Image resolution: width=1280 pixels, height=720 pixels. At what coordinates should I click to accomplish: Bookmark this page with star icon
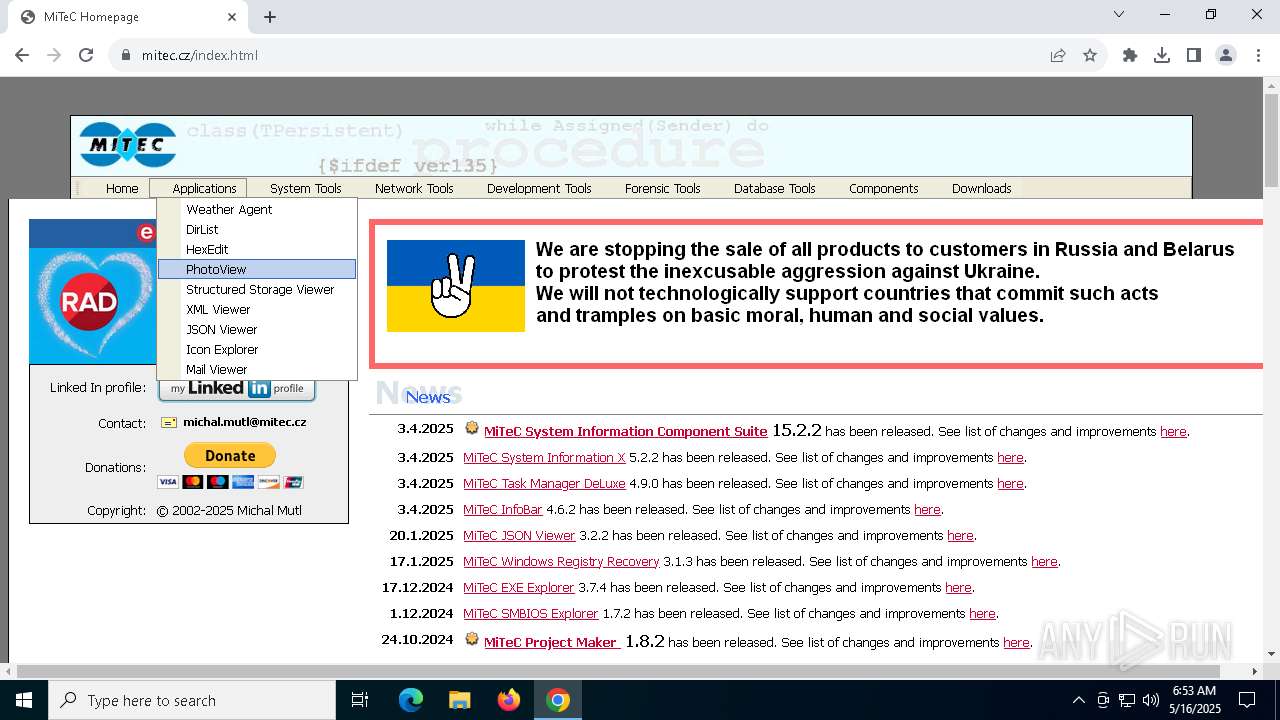(x=1090, y=55)
